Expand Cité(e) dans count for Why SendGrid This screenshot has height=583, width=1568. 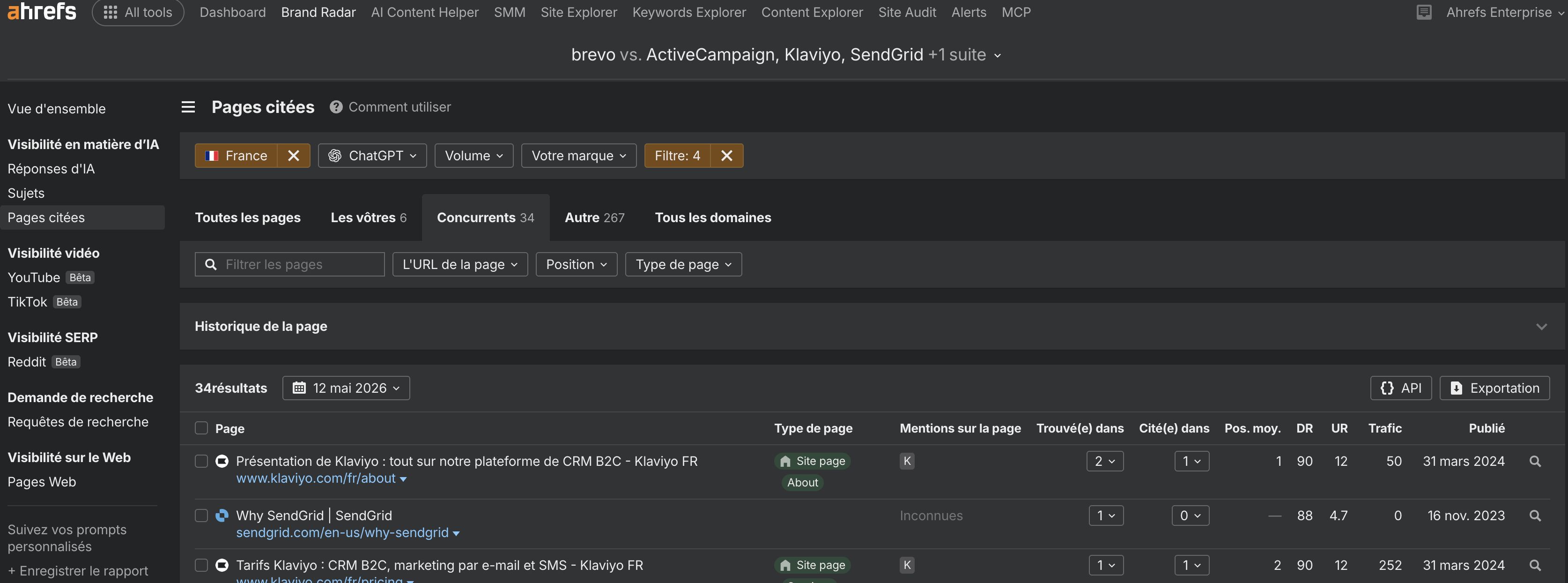coord(1191,516)
